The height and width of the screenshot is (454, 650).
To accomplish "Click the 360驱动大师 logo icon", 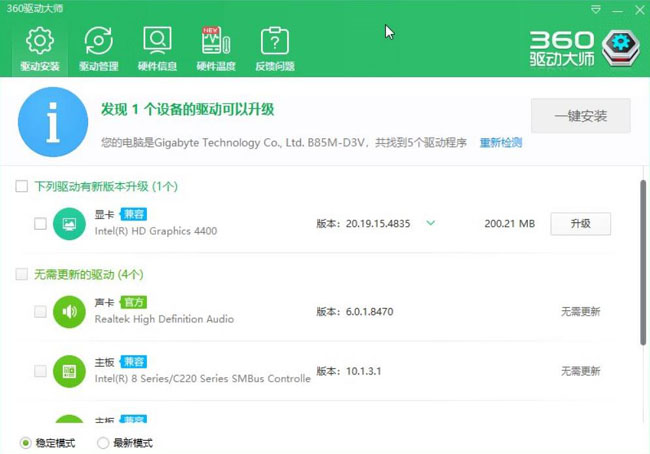I will pyautogui.click(x=621, y=48).
